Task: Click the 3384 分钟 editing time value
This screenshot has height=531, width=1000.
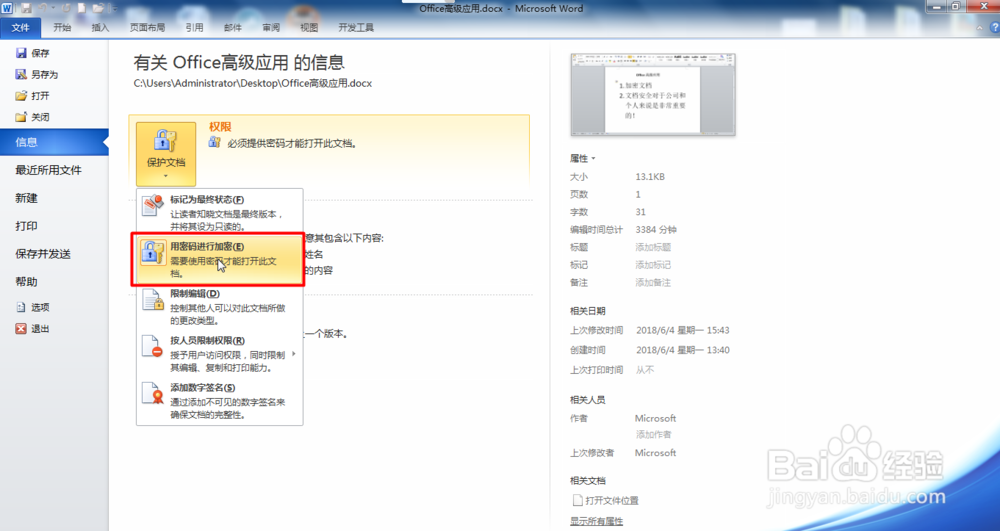Action: coord(656,229)
